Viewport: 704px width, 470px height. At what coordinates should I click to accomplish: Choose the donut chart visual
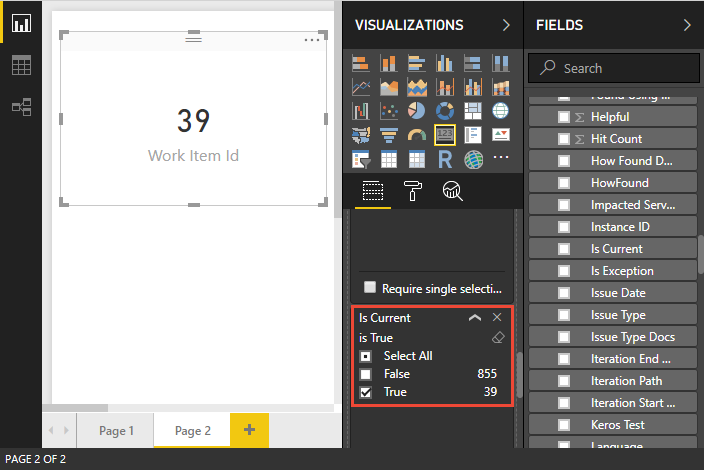[x=444, y=111]
